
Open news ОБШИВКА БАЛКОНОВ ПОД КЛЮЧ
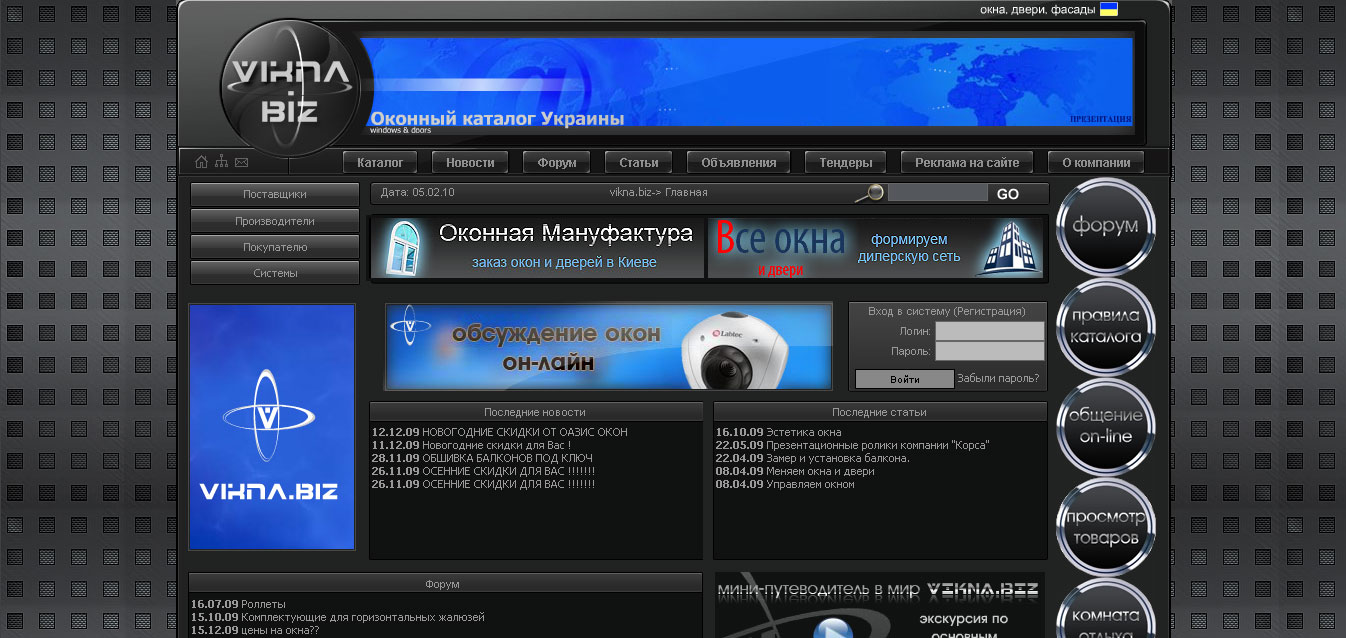click(x=508, y=458)
